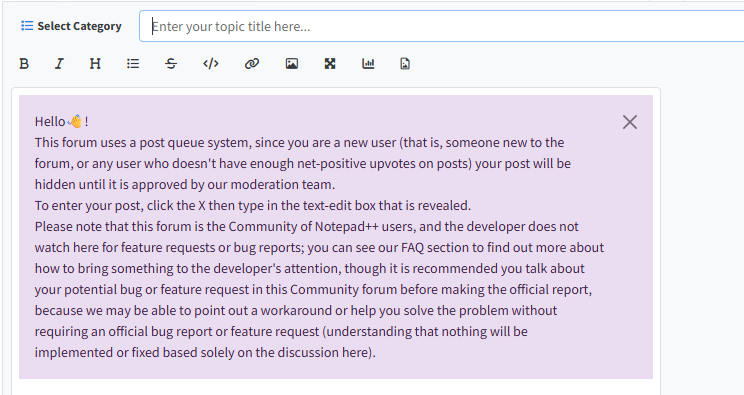
Task: Insert a heading with the H icon
Action: tap(95, 64)
